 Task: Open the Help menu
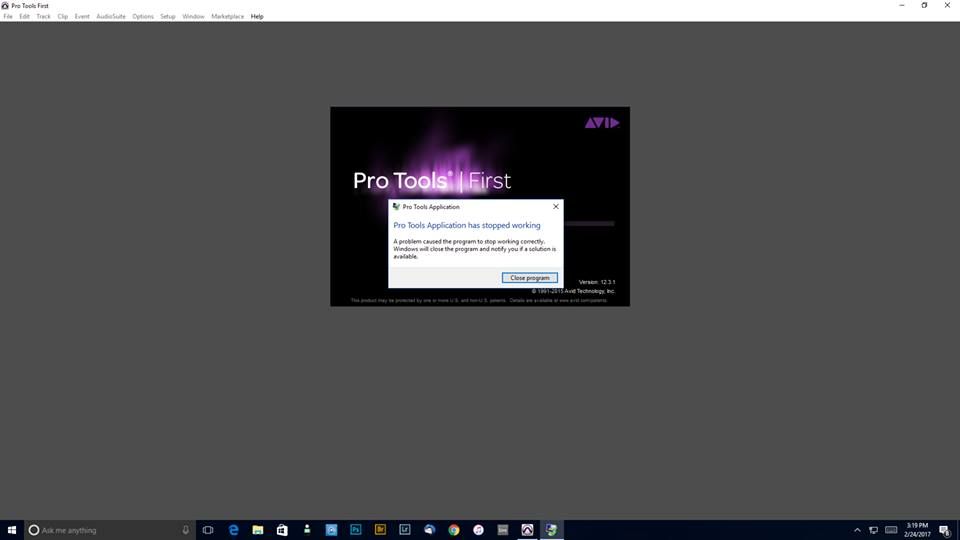tap(257, 17)
